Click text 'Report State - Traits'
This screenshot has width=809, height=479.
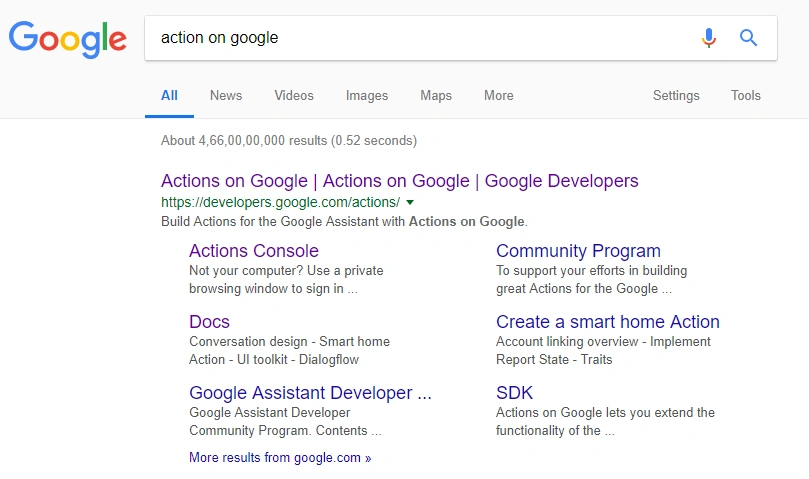pos(554,360)
